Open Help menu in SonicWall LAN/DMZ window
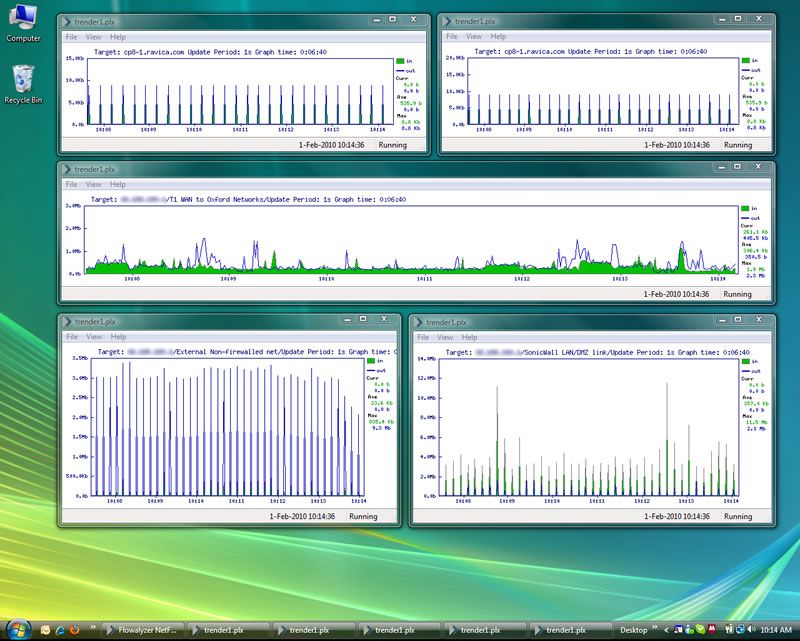Screen dimensions: 800x641 [470, 337]
